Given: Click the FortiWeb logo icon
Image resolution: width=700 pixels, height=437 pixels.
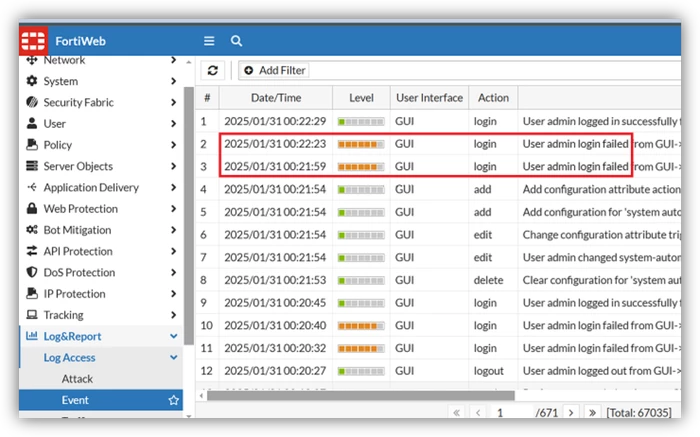Looking at the screenshot, I should 33,41.
